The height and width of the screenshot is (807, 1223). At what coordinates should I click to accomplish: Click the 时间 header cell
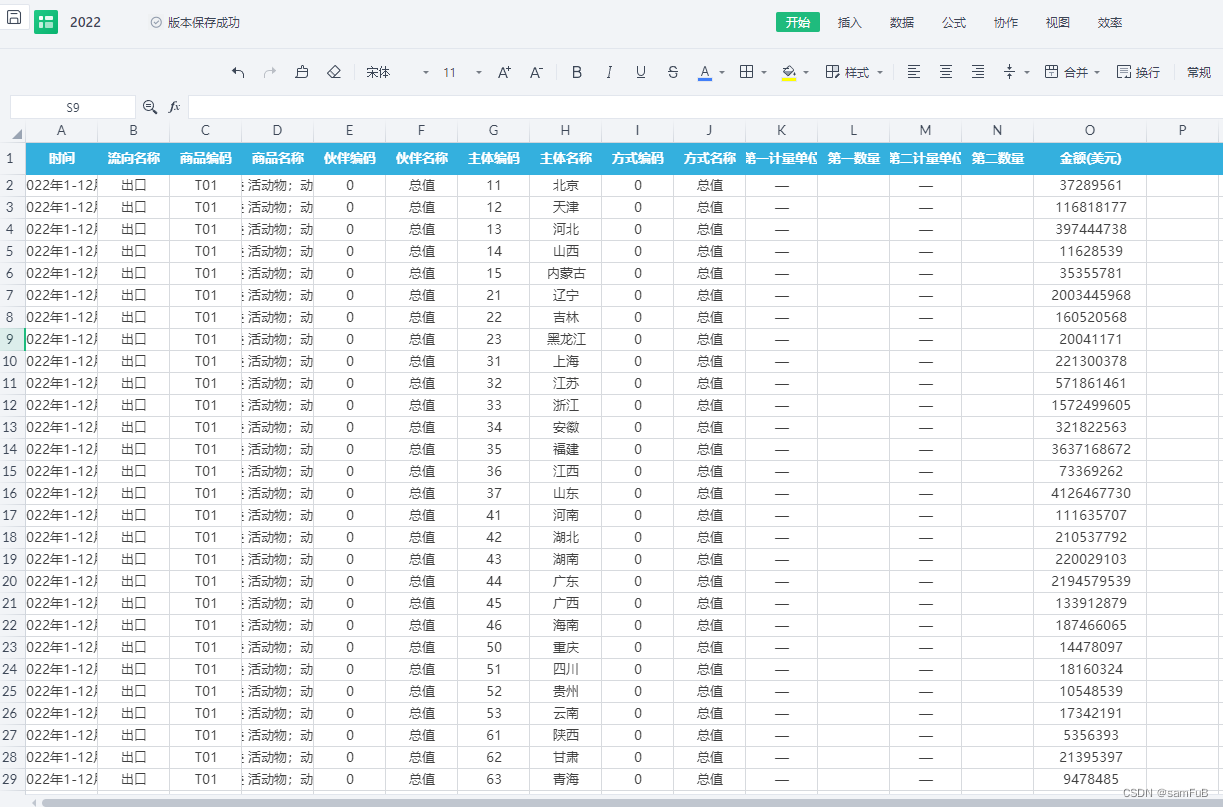[x=62, y=158]
